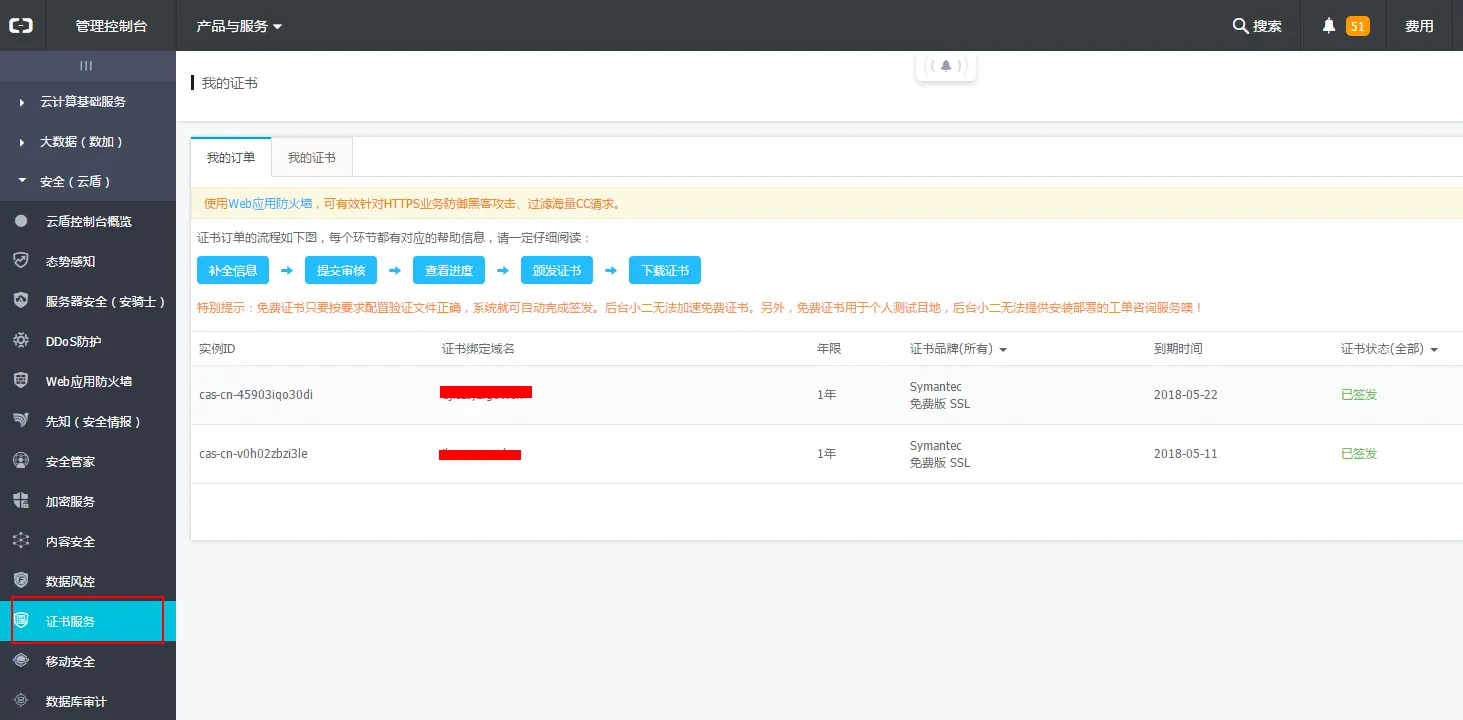Click expiry date 2018-05-22
1463x720 pixels.
click(x=1186, y=395)
